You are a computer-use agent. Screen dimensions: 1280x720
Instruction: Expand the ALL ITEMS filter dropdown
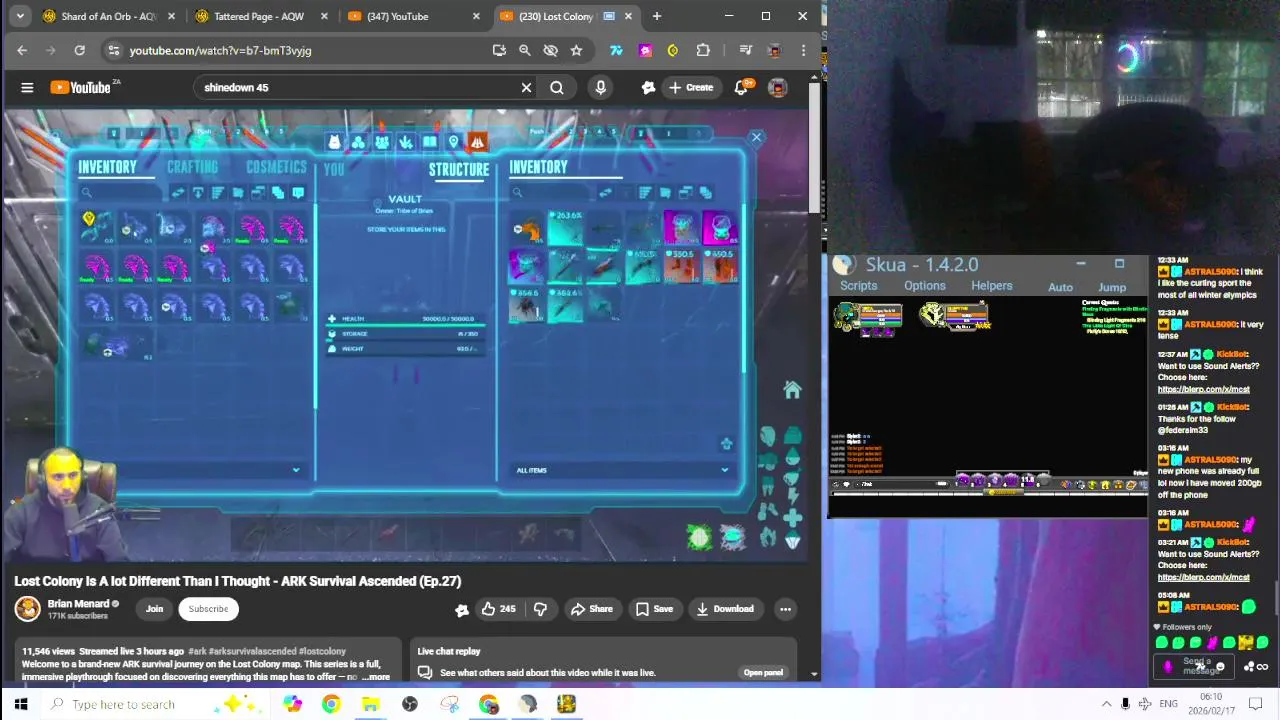pos(622,470)
